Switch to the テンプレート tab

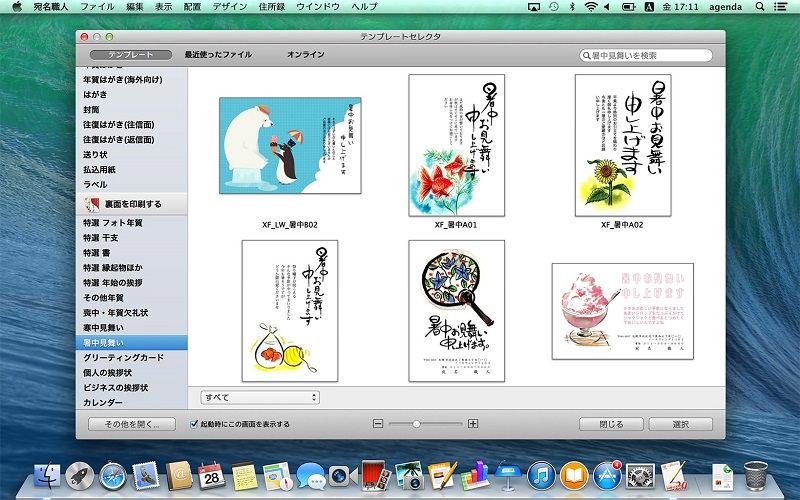[x=131, y=55]
